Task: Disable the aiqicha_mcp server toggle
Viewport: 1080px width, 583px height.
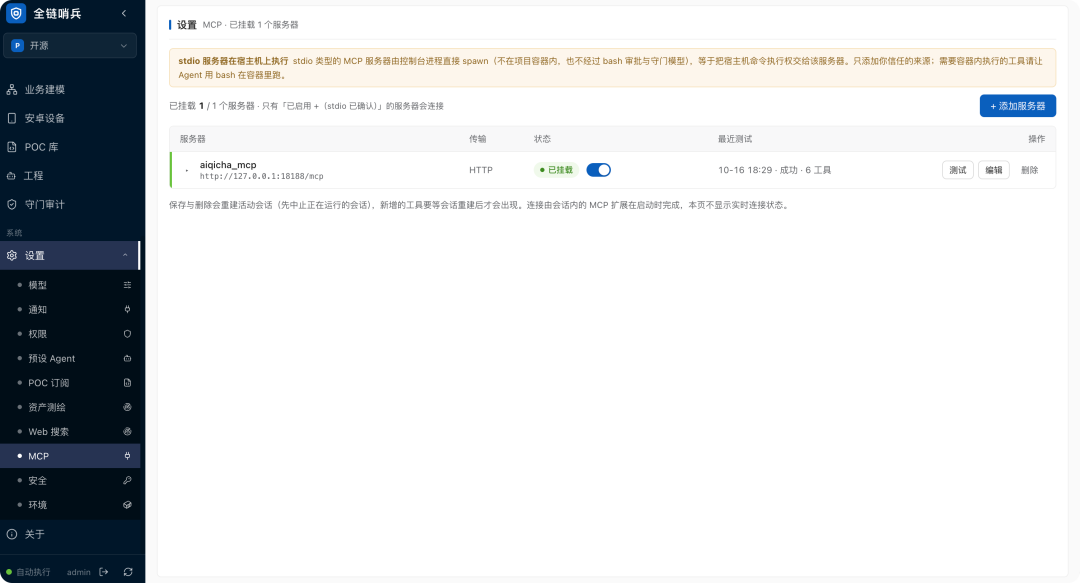Action: click(599, 170)
